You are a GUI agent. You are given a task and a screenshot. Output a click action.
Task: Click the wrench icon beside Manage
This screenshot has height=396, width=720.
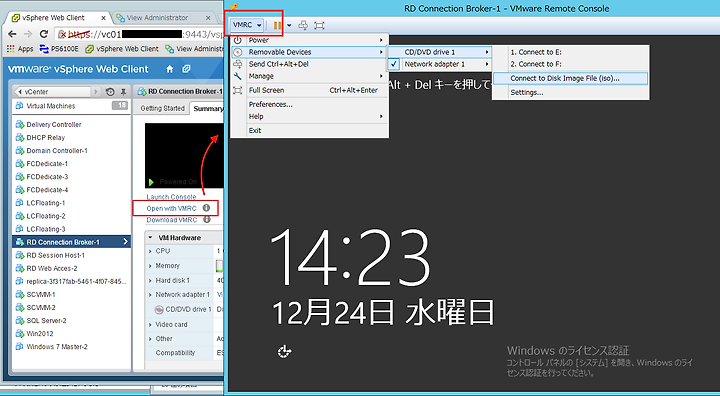tap(238, 76)
